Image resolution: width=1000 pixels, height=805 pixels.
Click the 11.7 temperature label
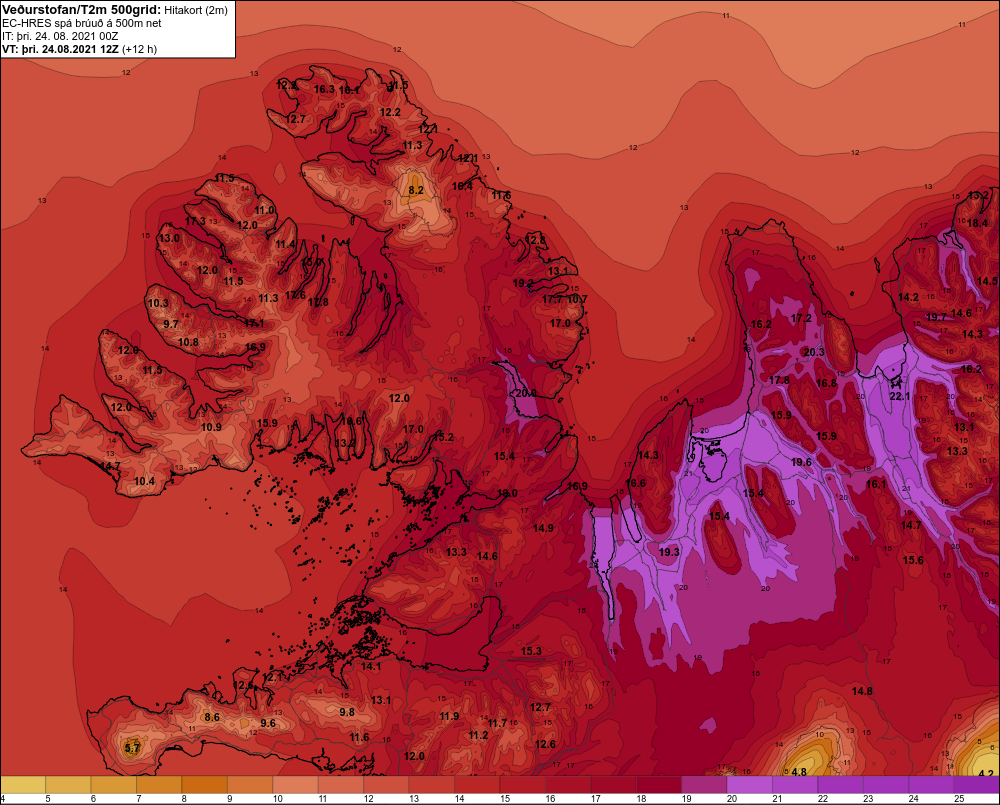(497, 723)
